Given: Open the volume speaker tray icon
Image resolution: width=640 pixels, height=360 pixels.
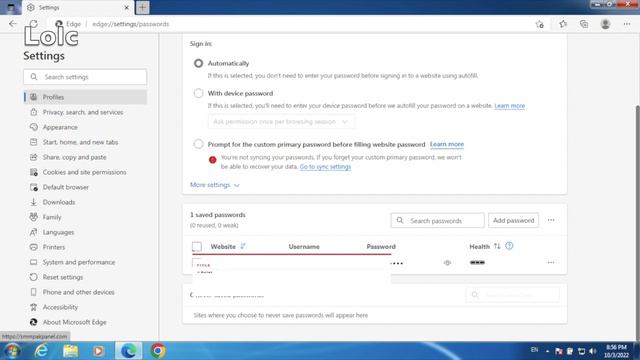Looking at the screenshot, I should coord(593,351).
